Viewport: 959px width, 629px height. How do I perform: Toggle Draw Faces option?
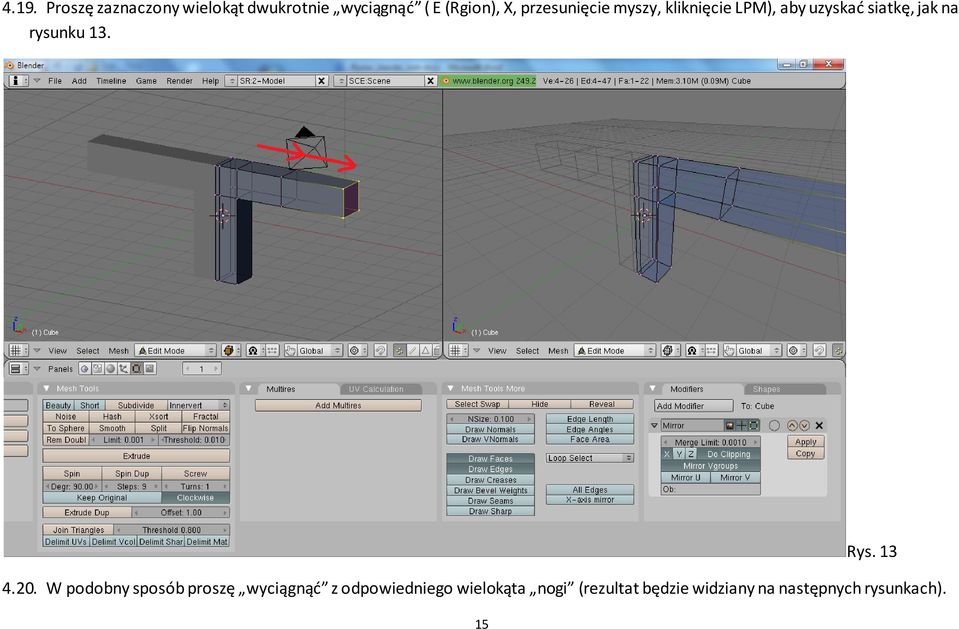tap(491, 458)
